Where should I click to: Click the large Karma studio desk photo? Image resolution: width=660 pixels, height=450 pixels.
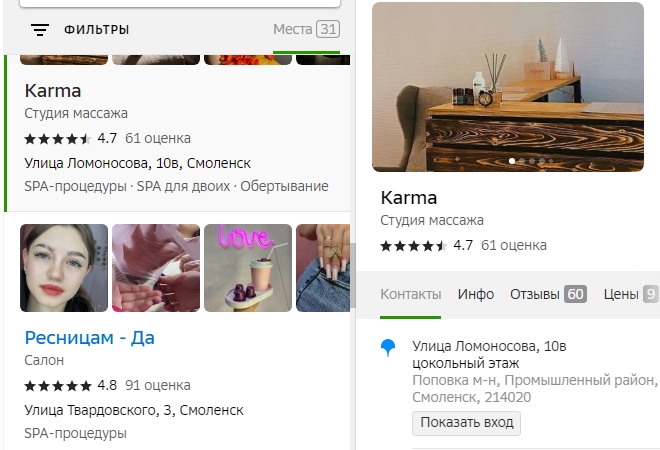pos(508,87)
